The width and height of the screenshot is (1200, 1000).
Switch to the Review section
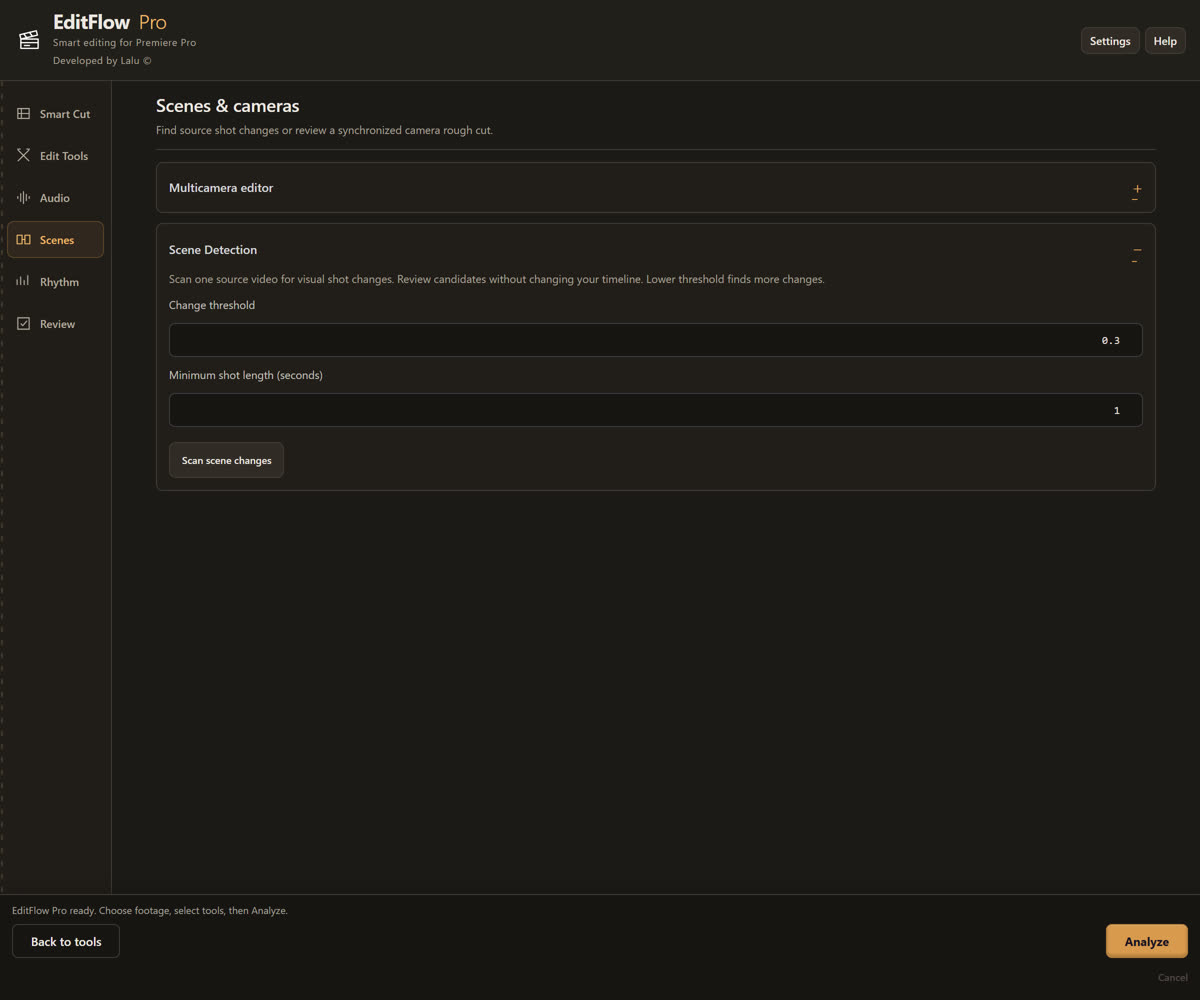[x=56, y=324]
